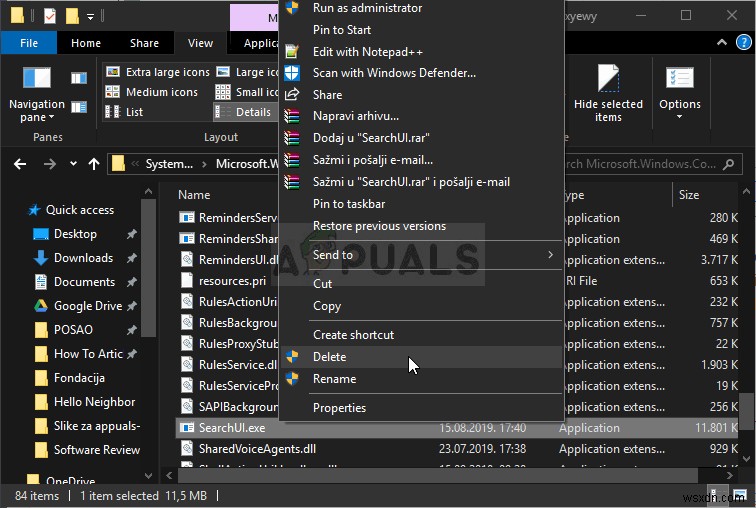
Task: Open recent locations dropdown arrow
Action: 73,164
